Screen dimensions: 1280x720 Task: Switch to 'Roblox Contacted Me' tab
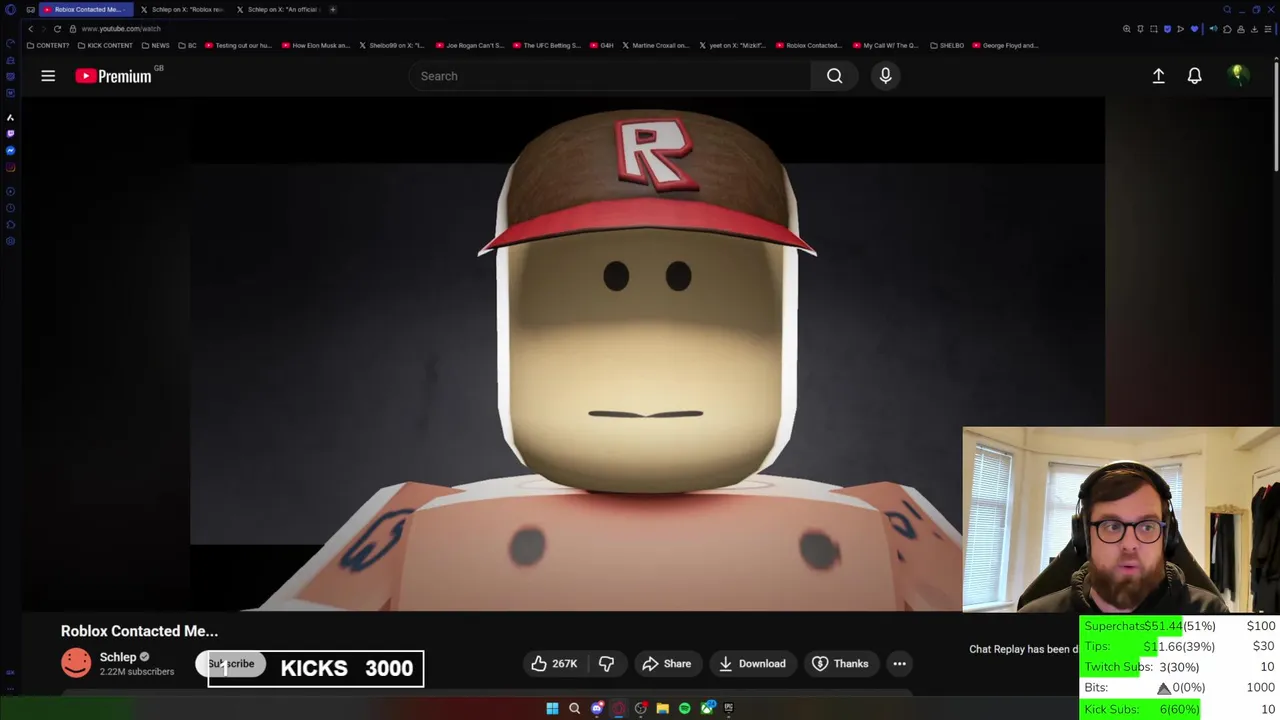[84, 10]
